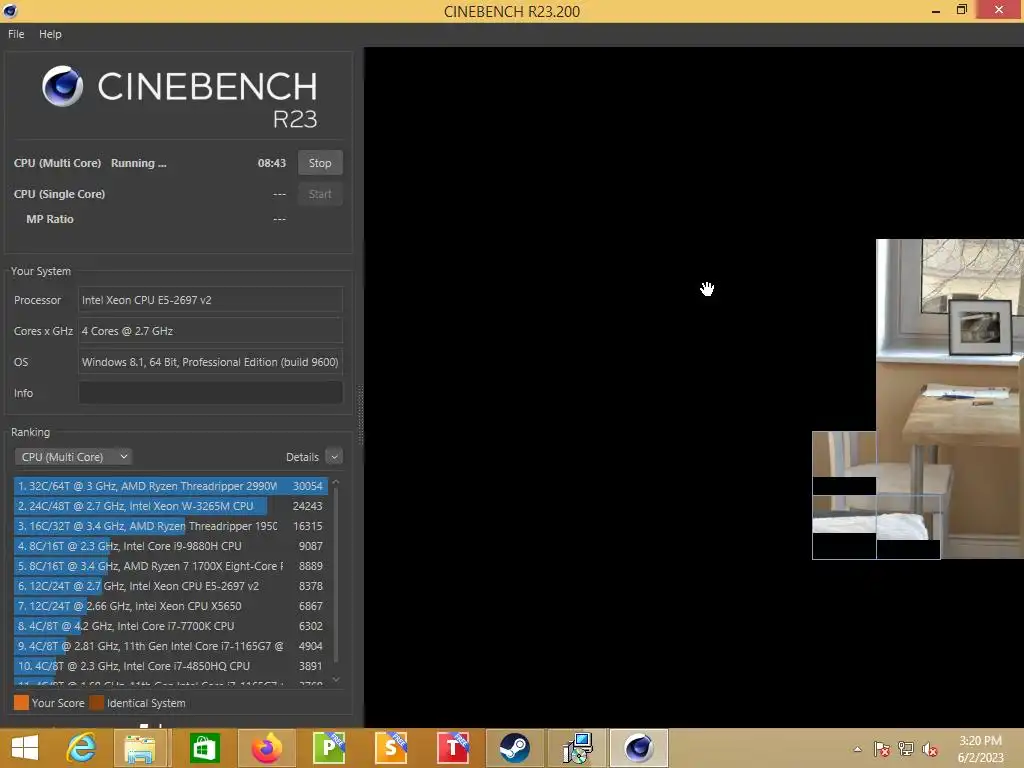Click the Cinebench logo sphere icon
Viewport: 1024px width, 768px height.
coord(63,86)
